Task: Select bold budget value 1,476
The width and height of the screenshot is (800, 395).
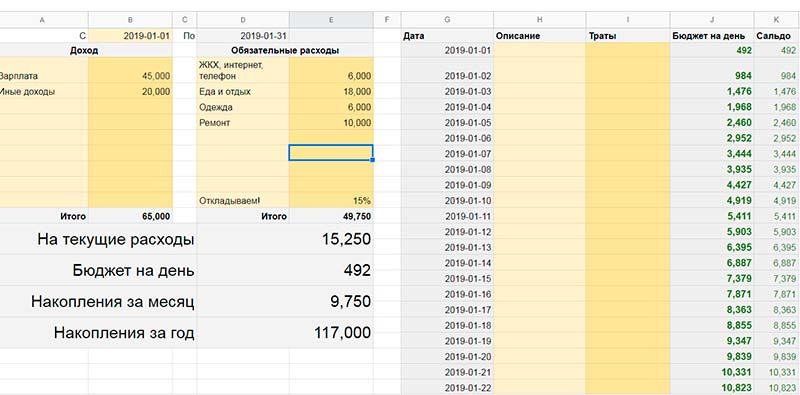Action: click(x=712, y=92)
